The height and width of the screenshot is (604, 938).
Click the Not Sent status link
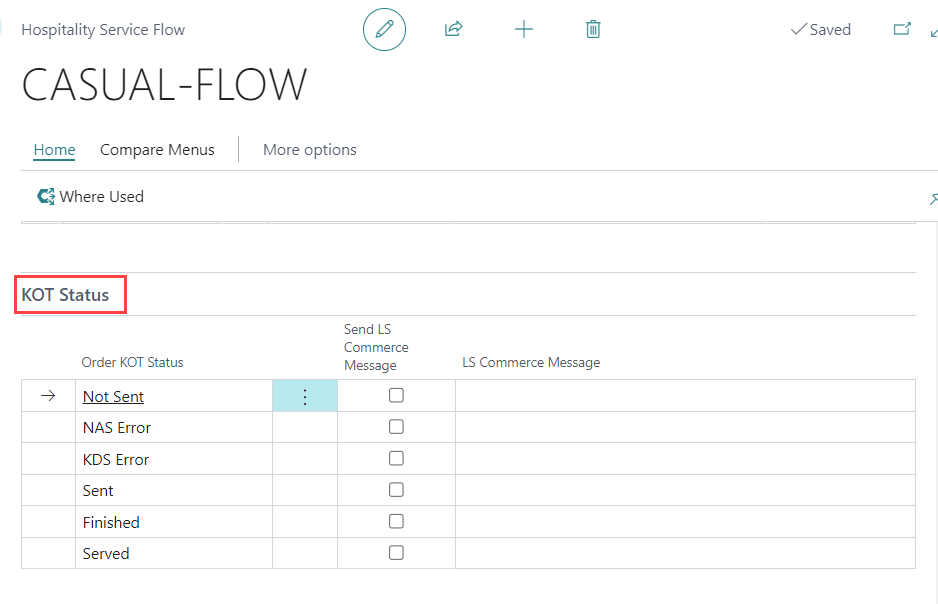[x=113, y=397]
